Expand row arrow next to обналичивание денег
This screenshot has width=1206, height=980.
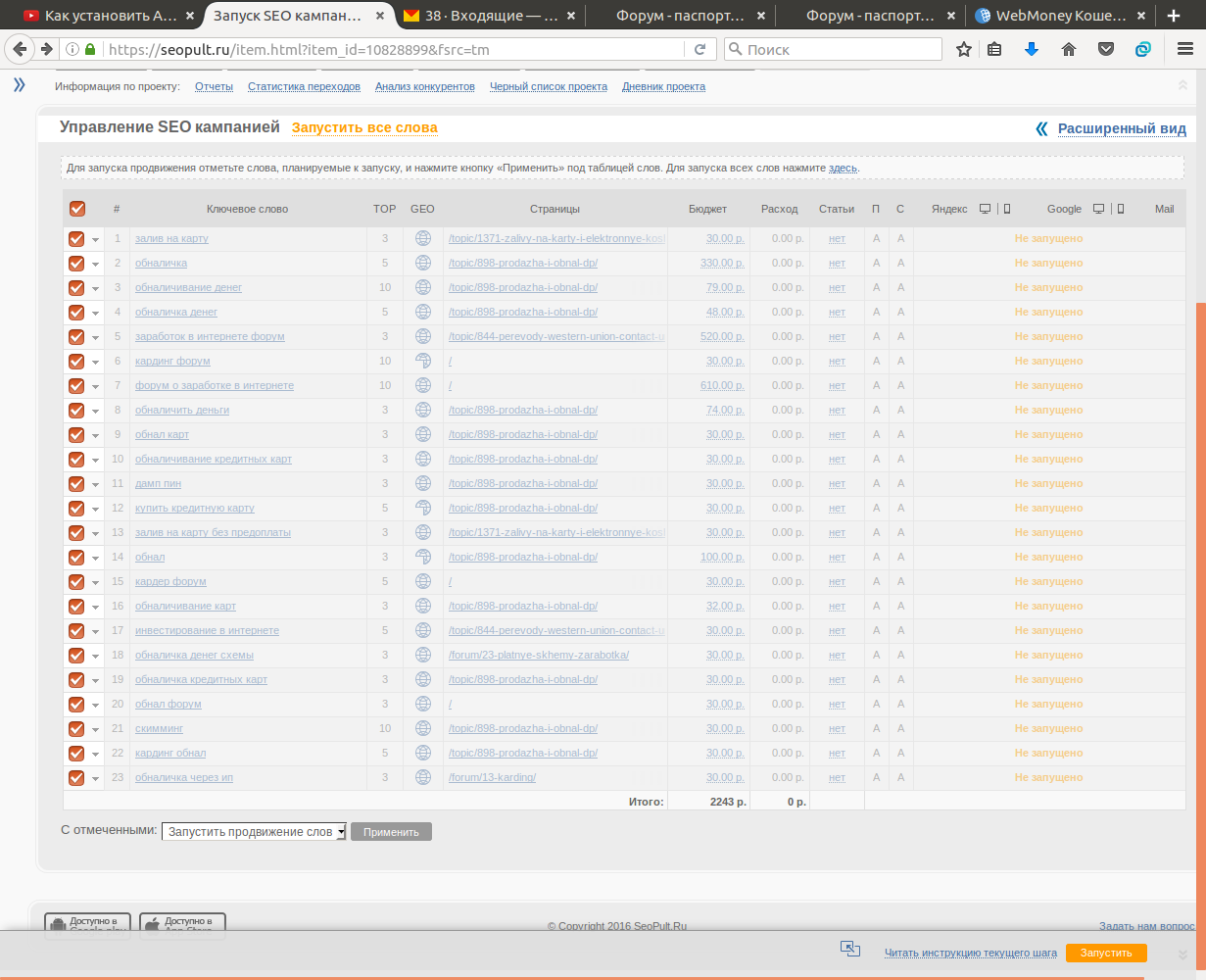pyautogui.click(x=95, y=288)
